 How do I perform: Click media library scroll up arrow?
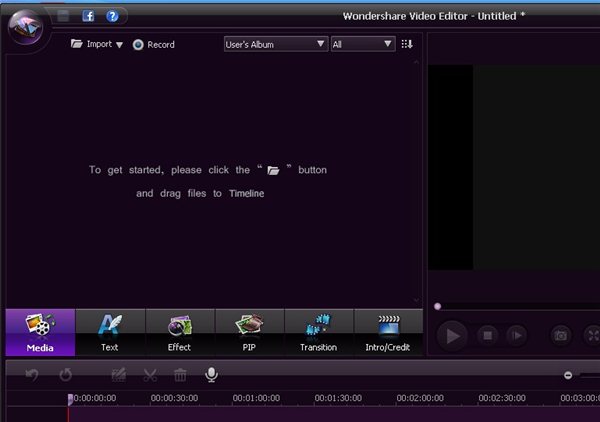click(416, 62)
